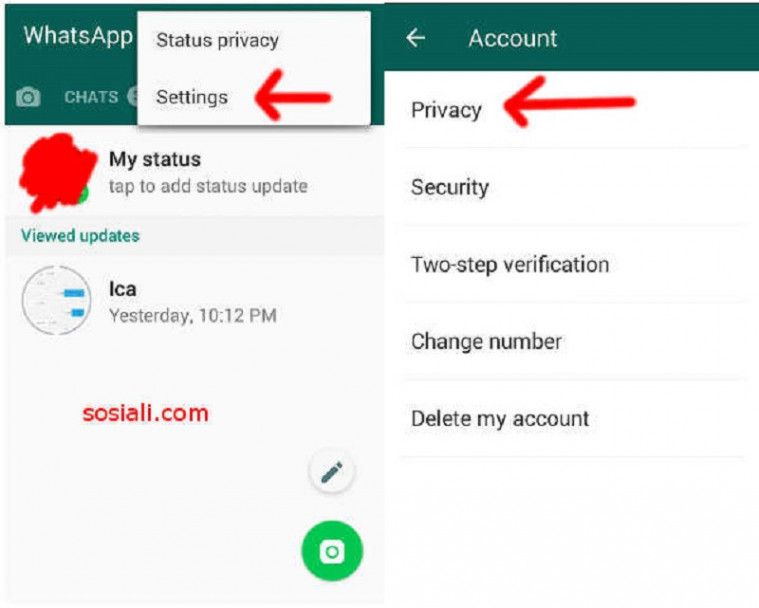Viewport: 759px width, 608px height.
Task: Open Ica's status from Yesterday 10:12 PM
Action: coord(194,301)
